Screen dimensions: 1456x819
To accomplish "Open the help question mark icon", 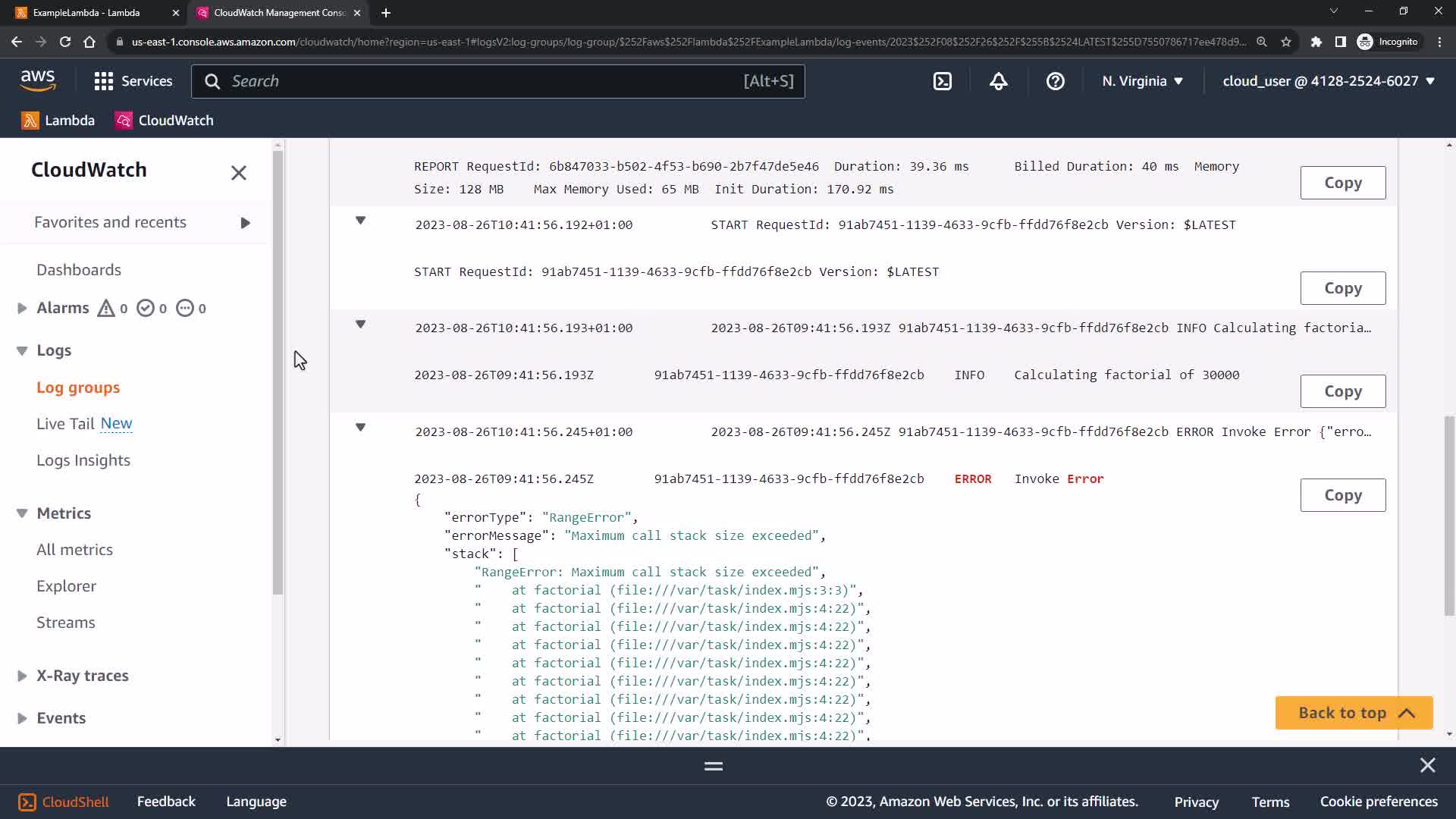I will coord(1055,81).
